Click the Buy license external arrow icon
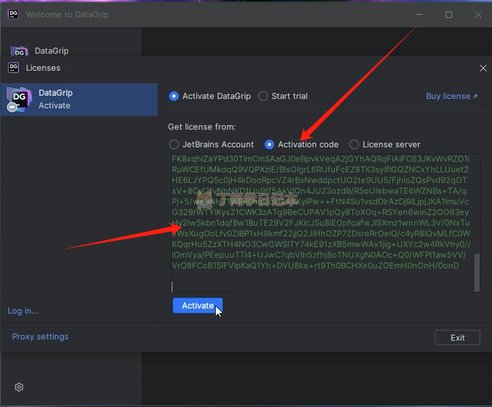This screenshot has width=492, height=407. click(x=475, y=96)
